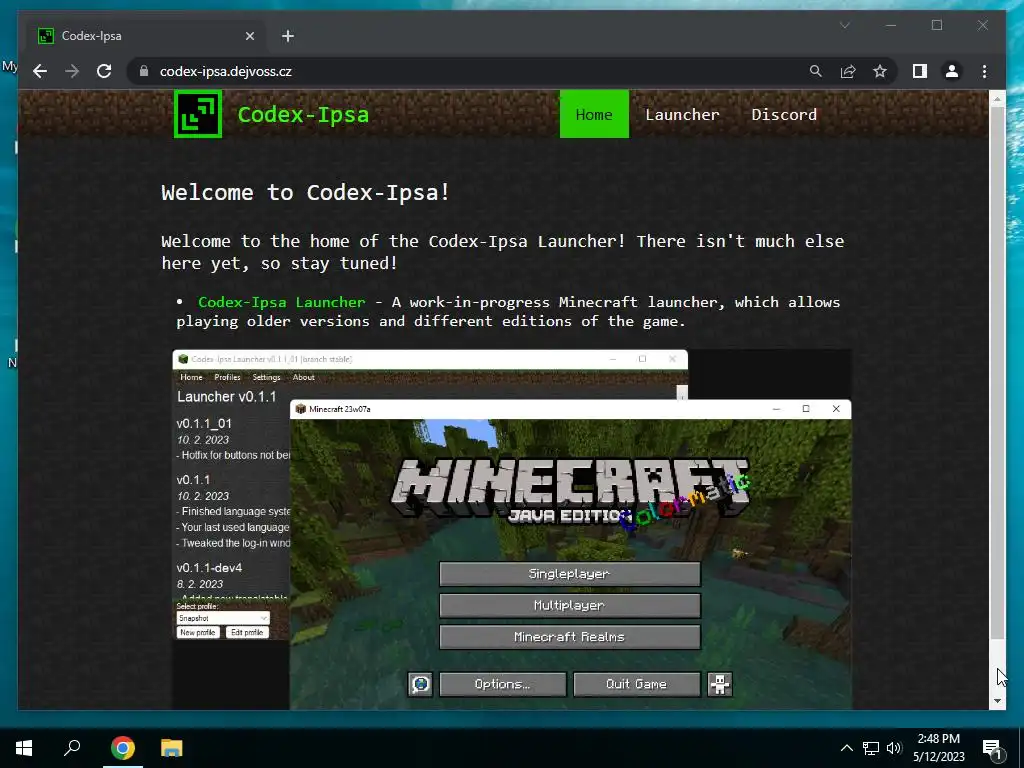Image resolution: width=1024 pixels, height=768 pixels.
Task: Click the Chrome tab search chevron
Action: [x=844, y=25]
